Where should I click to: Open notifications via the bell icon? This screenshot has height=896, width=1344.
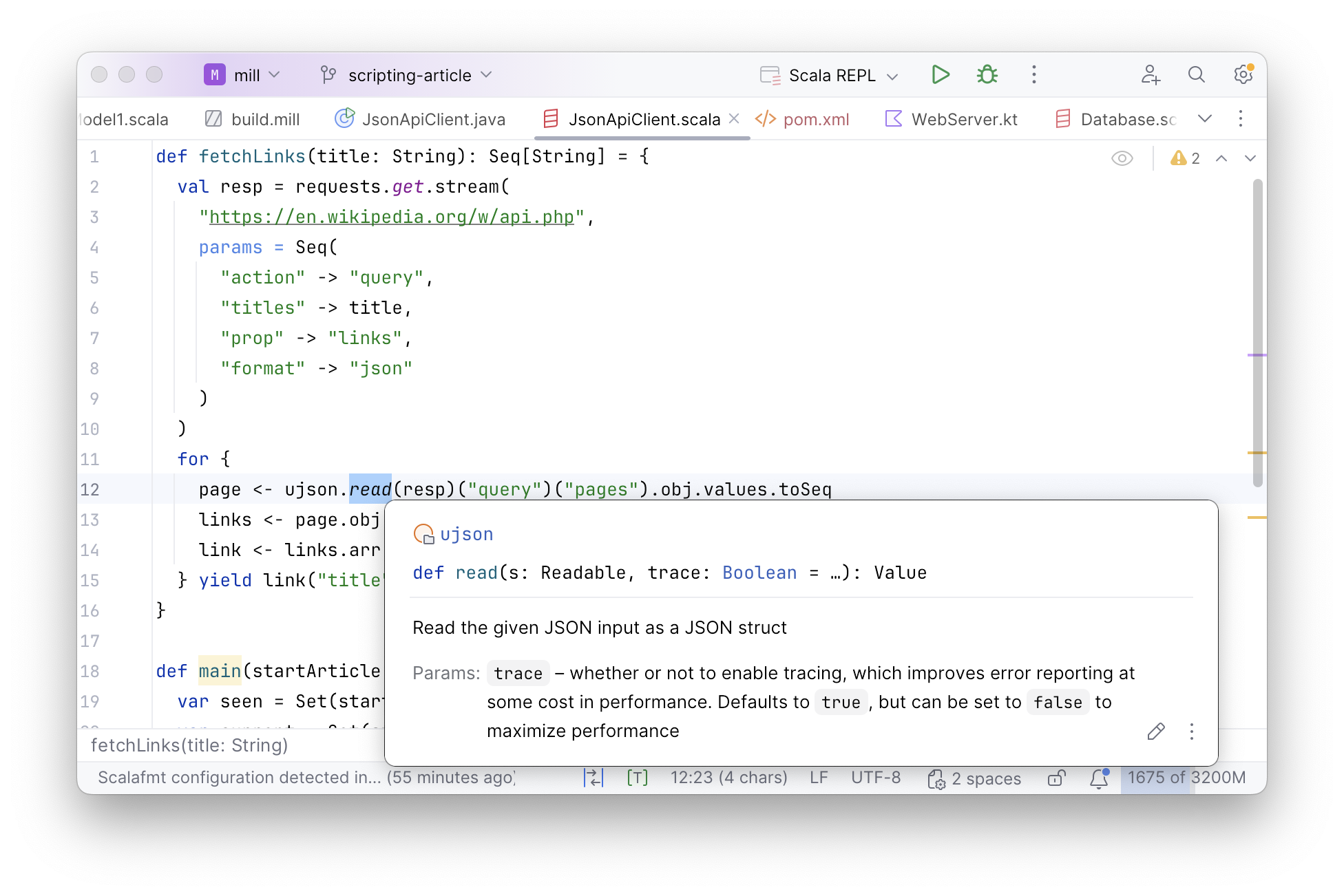click(x=1099, y=778)
